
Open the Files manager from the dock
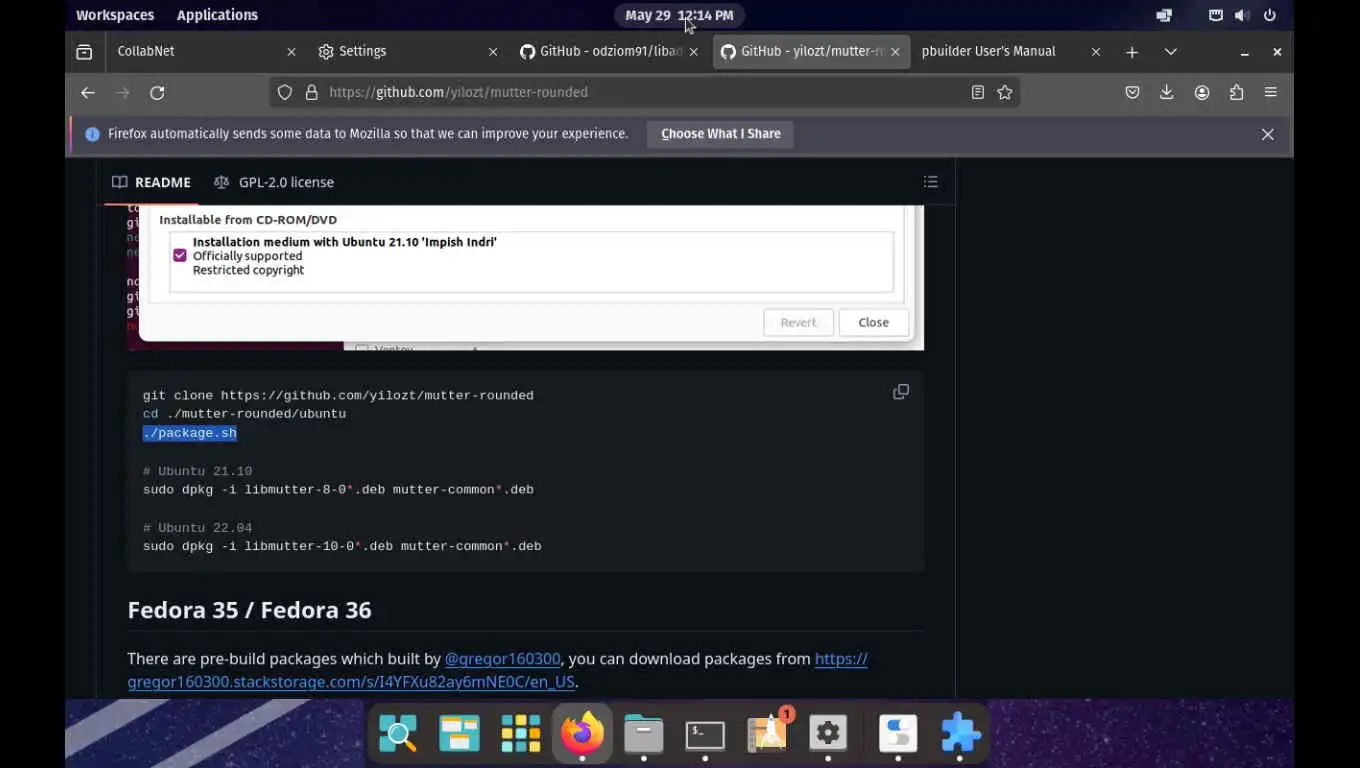pos(644,734)
